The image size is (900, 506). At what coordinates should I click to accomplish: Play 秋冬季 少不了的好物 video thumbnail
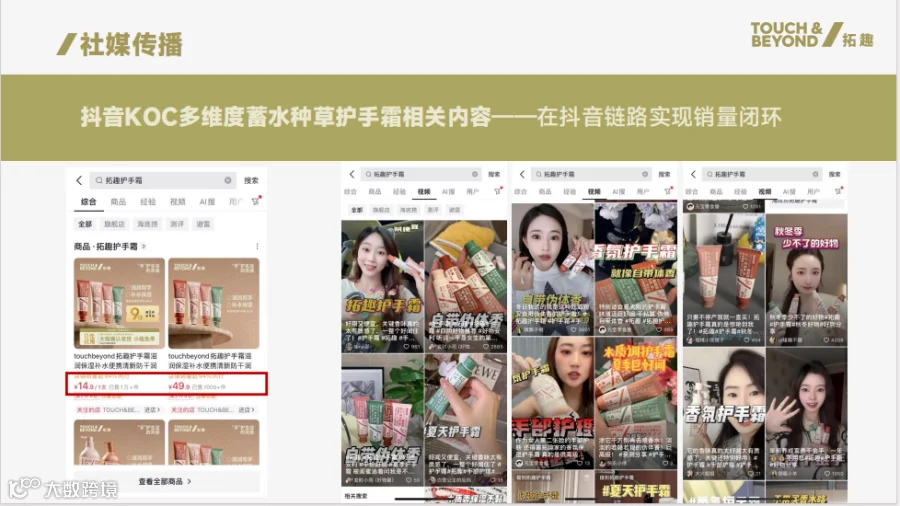click(806, 279)
